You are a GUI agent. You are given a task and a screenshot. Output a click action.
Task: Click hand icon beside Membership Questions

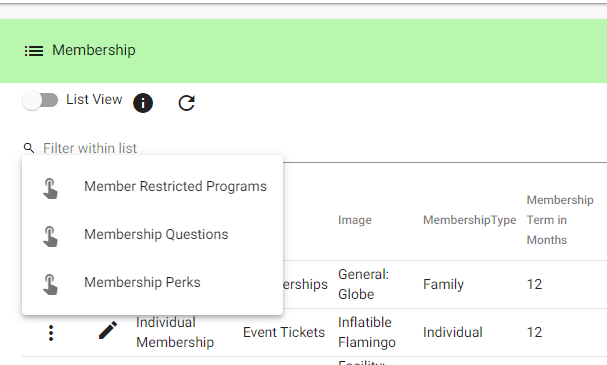point(50,236)
